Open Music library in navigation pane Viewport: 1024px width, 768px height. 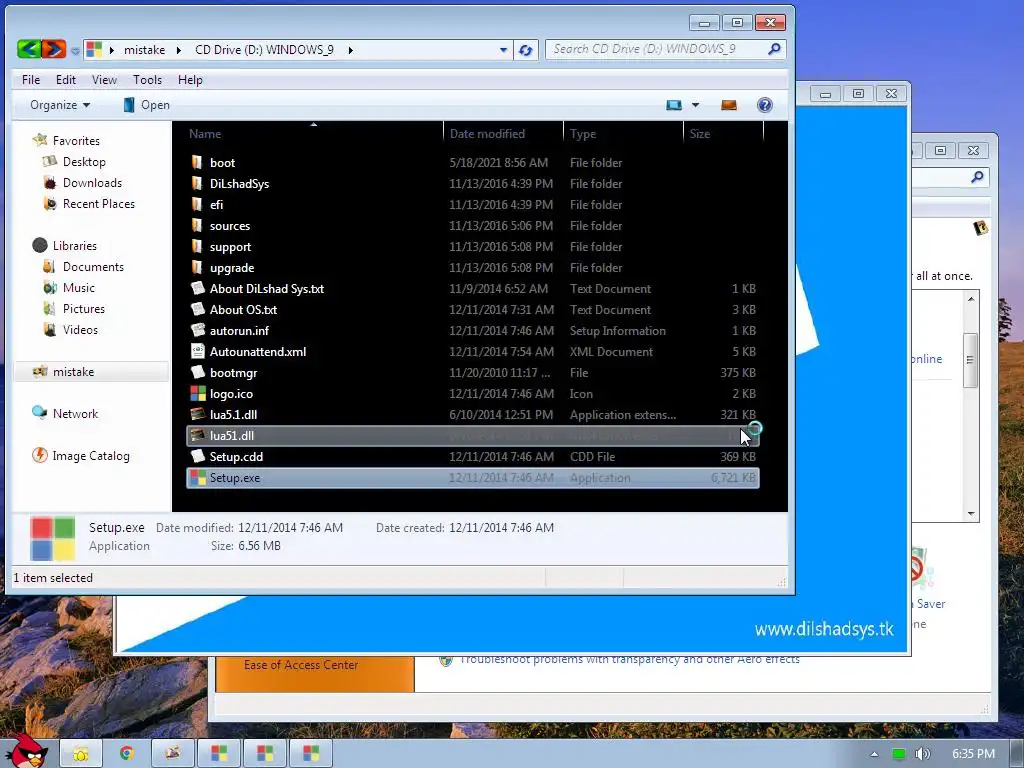coord(78,288)
